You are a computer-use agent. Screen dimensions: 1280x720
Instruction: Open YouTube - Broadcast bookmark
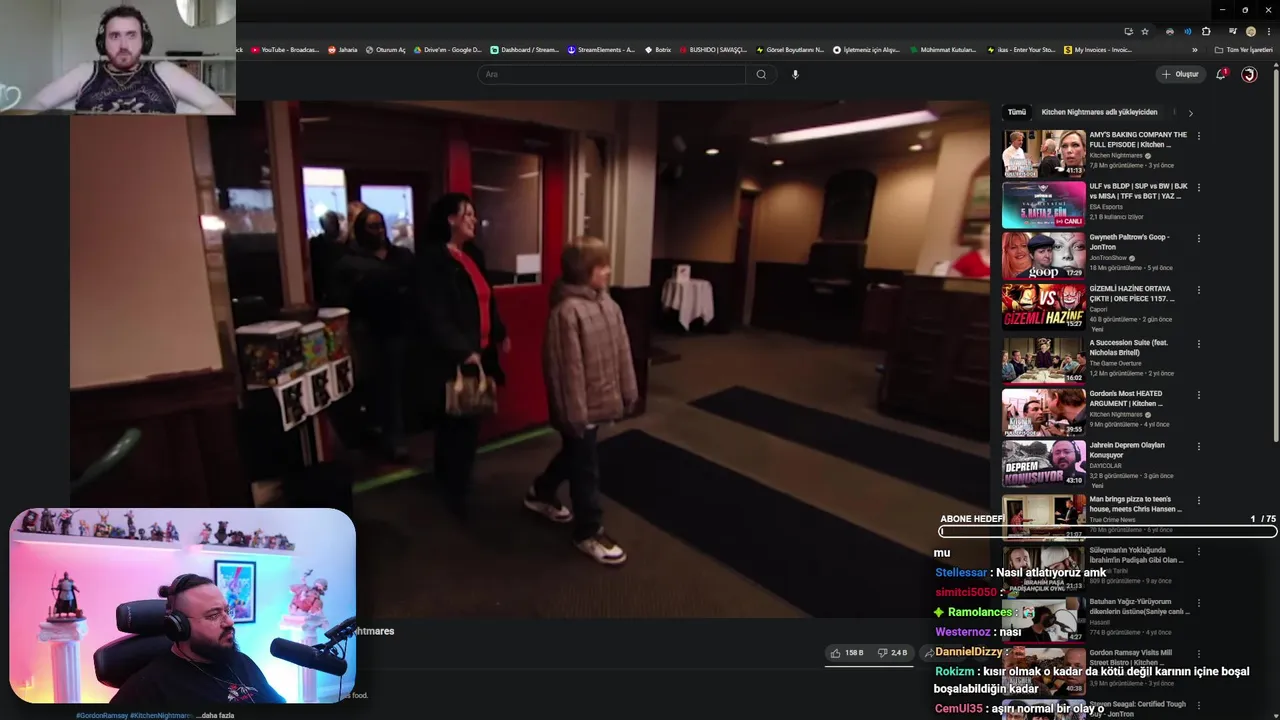285,49
